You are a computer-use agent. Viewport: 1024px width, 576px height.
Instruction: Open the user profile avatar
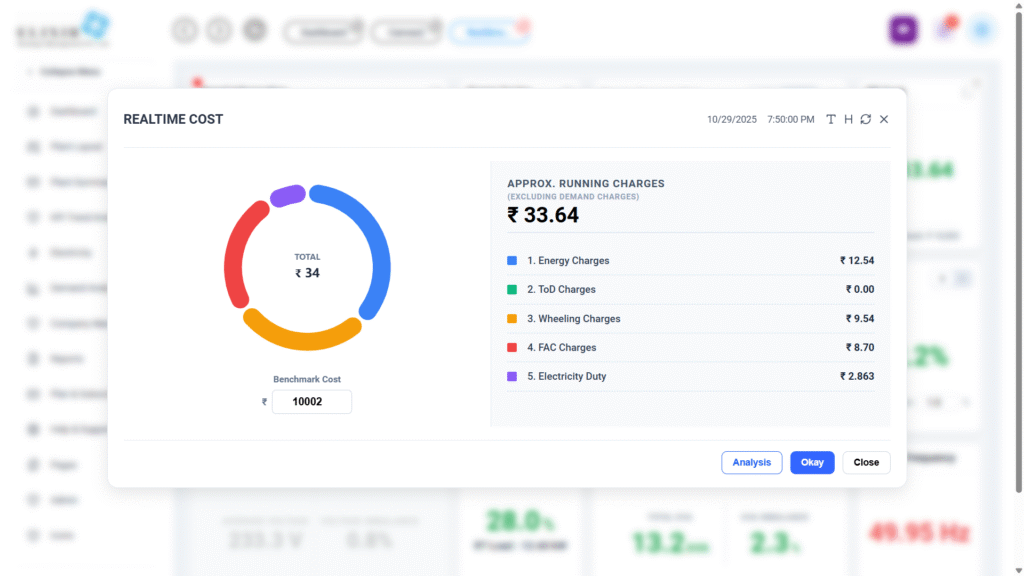[x=982, y=30]
